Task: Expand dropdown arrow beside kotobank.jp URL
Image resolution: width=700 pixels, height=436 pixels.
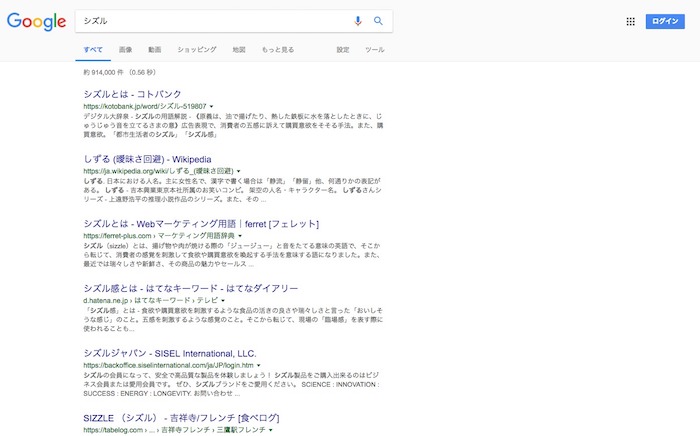Action: pos(213,106)
